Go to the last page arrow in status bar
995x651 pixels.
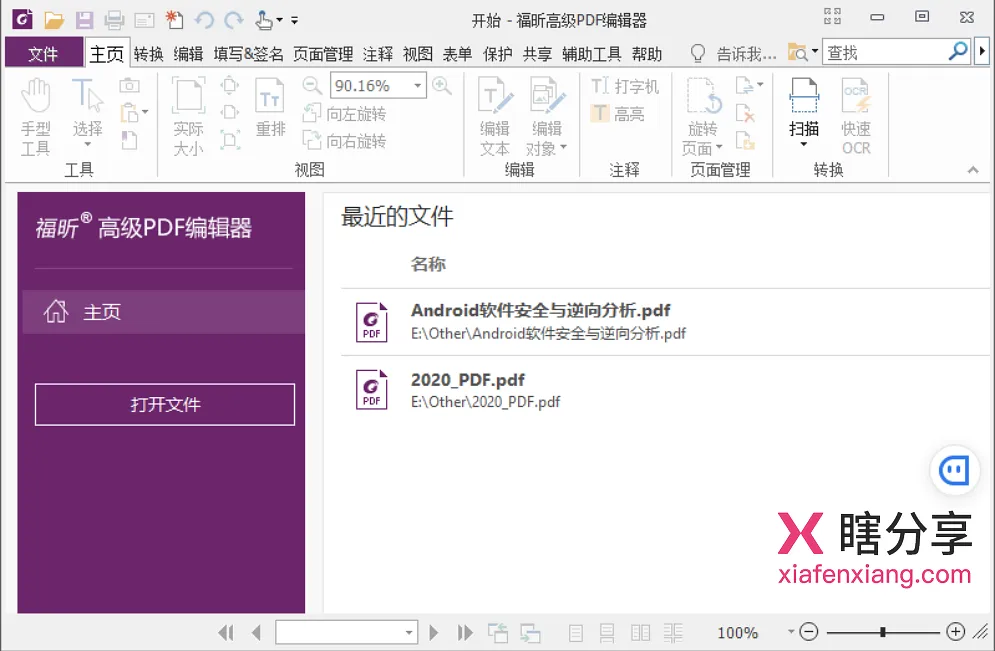click(465, 632)
